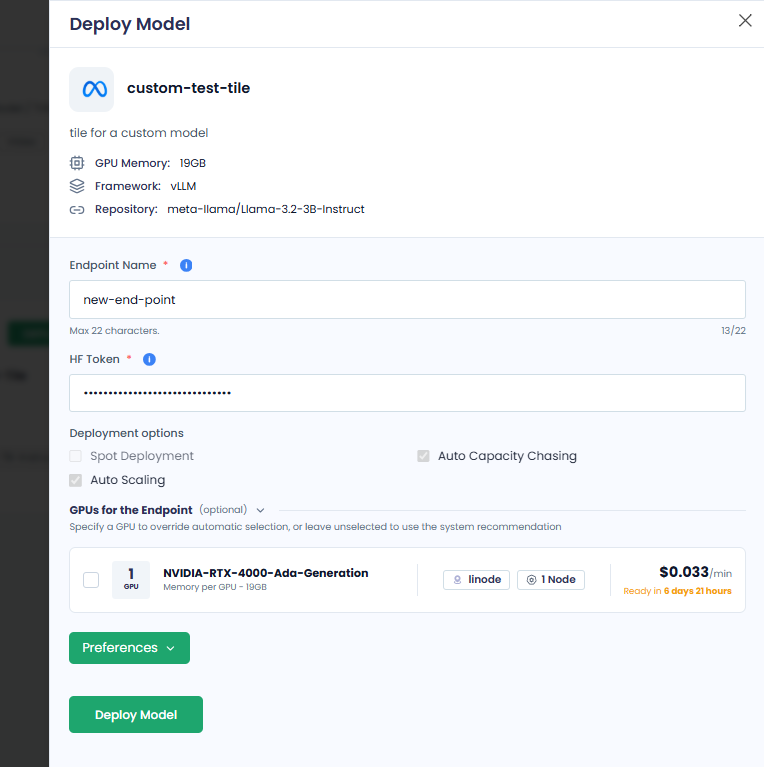The height and width of the screenshot is (767, 764).
Task: Click the Deployment options heading
Action: [x=126, y=433]
